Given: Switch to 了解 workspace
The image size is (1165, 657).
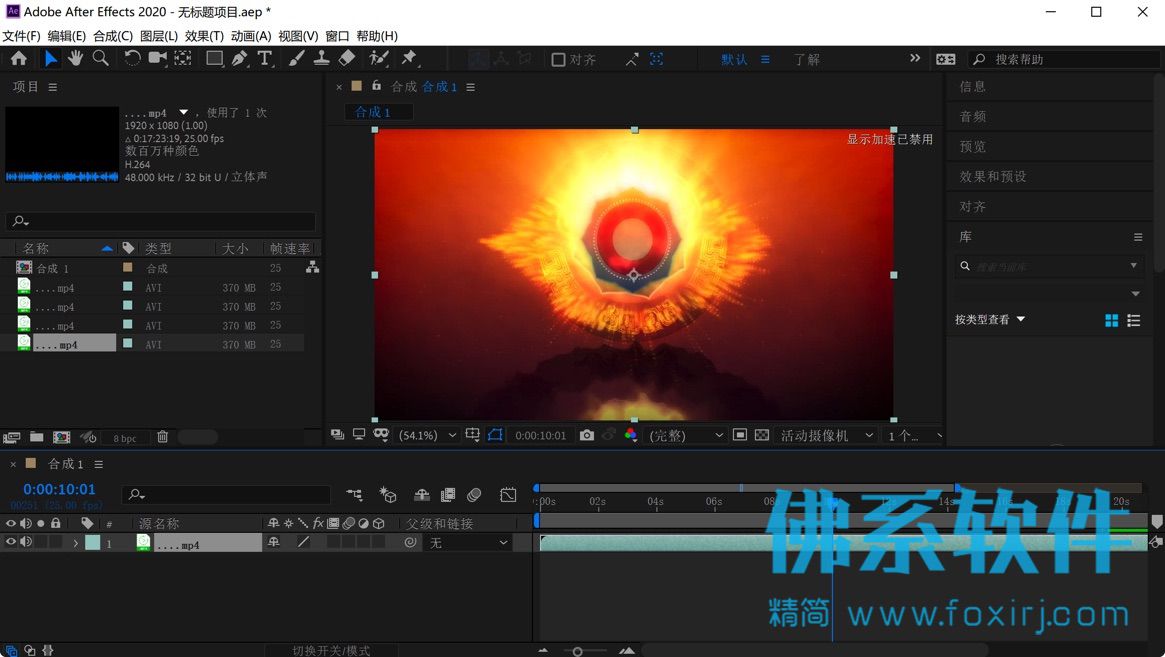Looking at the screenshot, I should point(806,59).
